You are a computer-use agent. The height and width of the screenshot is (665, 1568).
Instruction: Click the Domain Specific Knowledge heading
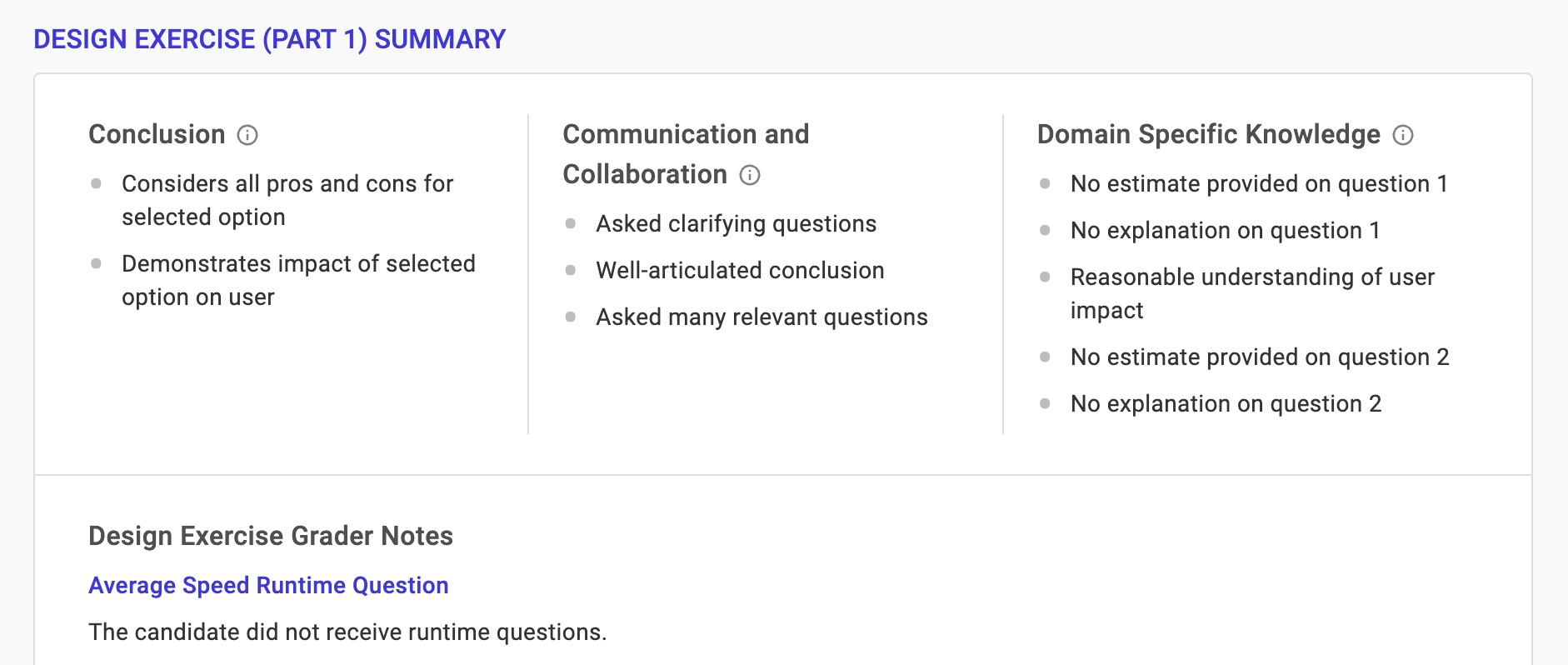[1208, 134]
